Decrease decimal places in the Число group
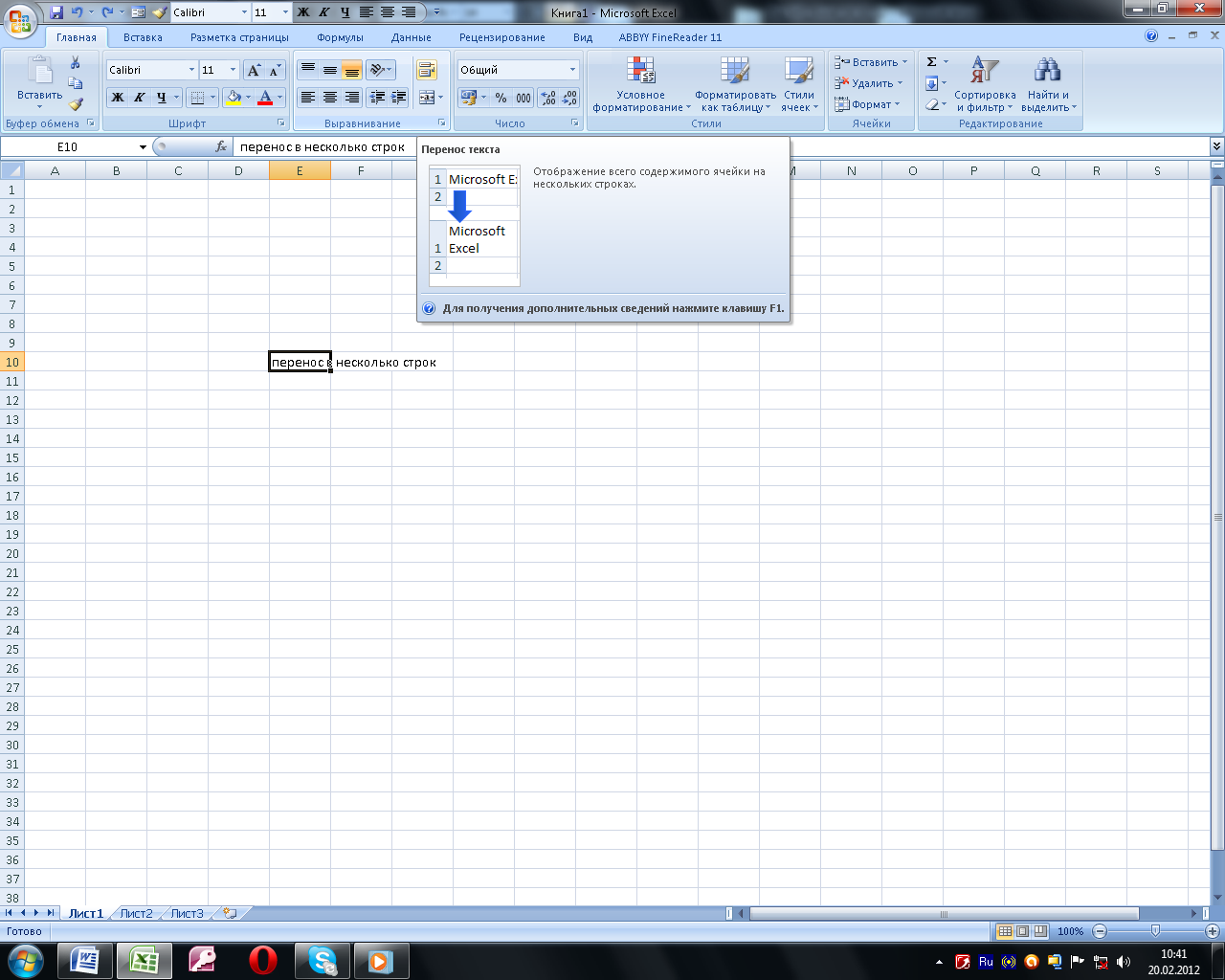Viewport: 1225px width, 980px height. click(x=570, y=98)
